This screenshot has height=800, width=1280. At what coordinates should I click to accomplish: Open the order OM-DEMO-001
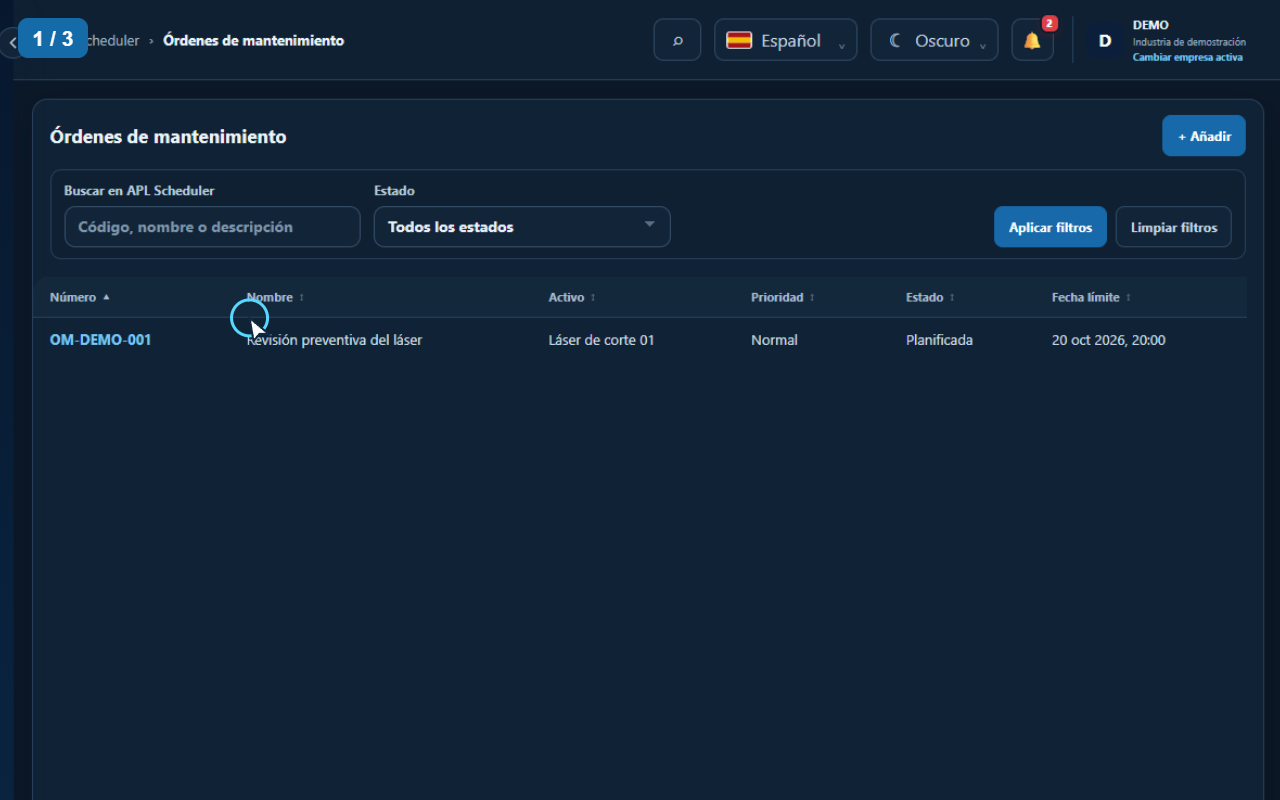click(x=101, y=340)
